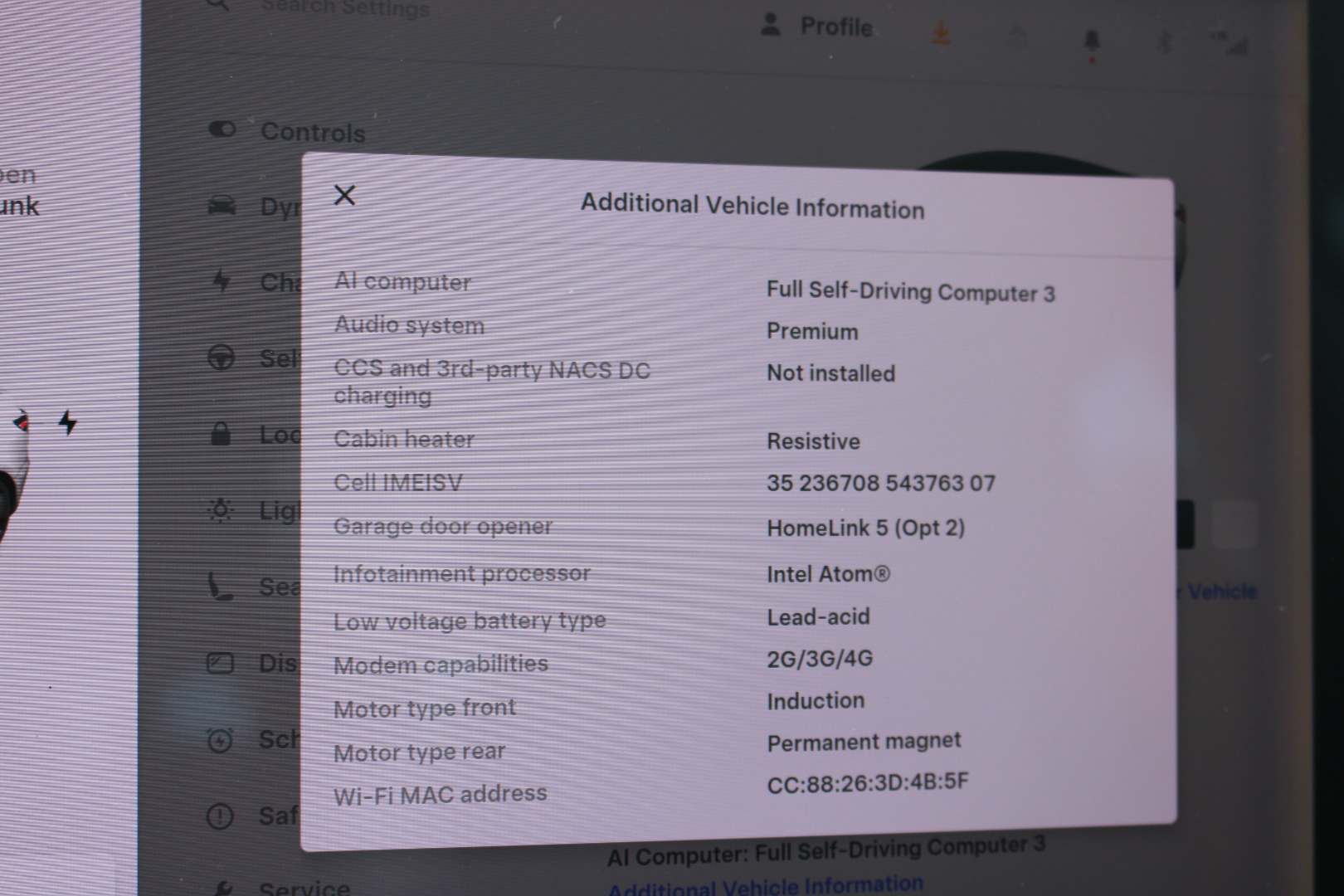Tap the 'Intel Atom®' value
This screenshot has width=1344, height=896.
828,574
